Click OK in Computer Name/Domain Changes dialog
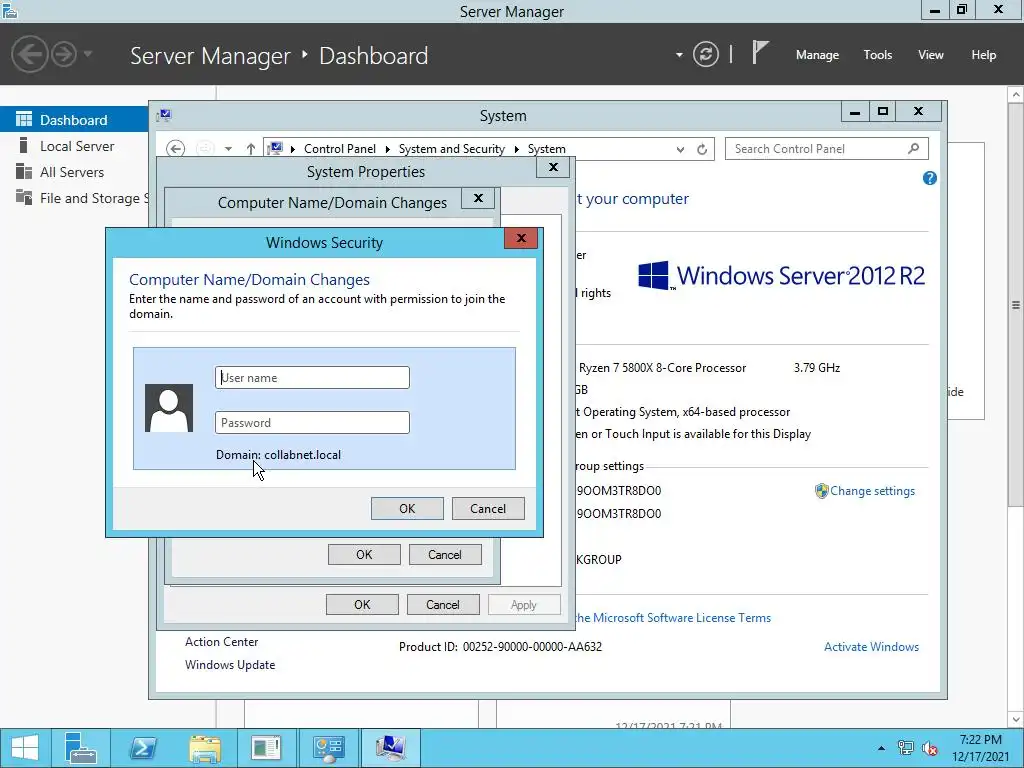1024x768 pixels. click(364, 554)
